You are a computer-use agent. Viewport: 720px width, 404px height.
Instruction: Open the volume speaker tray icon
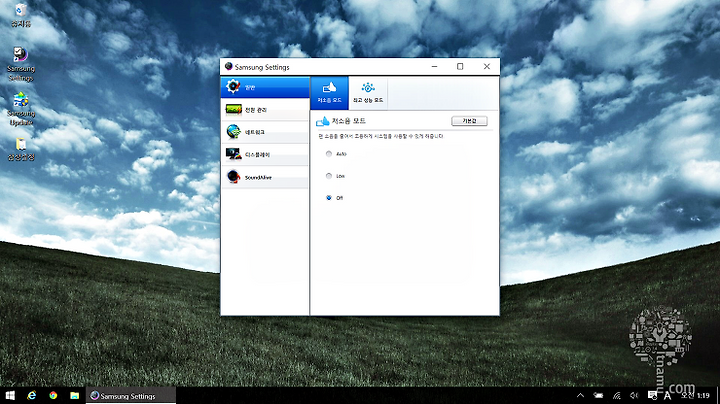pyautogui.click(x=634, y=395)
